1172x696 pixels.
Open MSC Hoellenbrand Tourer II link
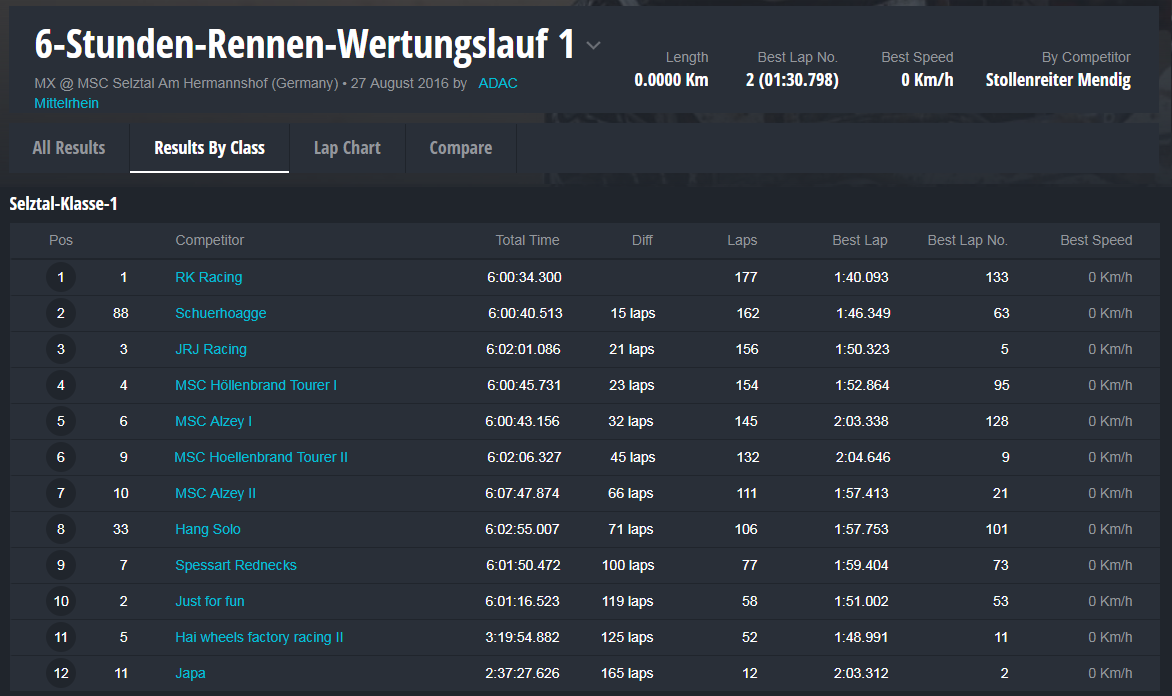point(261,457)
